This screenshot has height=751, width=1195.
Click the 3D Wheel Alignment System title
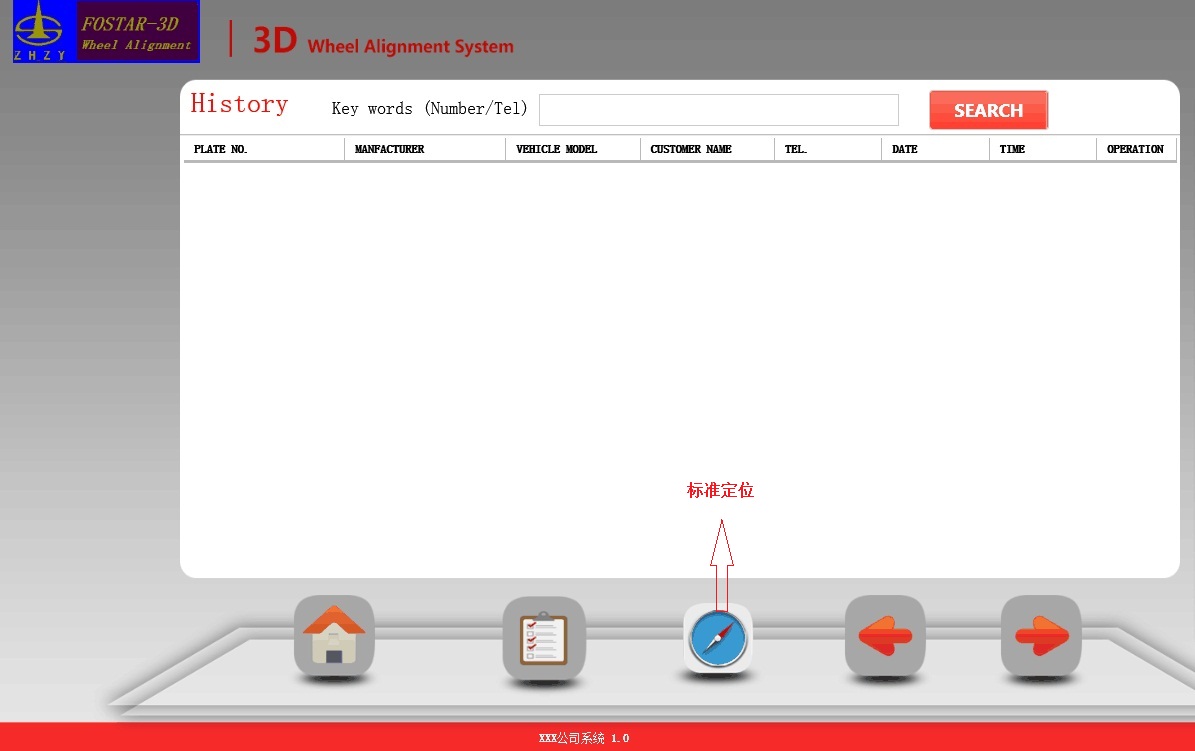click(383, 42)
